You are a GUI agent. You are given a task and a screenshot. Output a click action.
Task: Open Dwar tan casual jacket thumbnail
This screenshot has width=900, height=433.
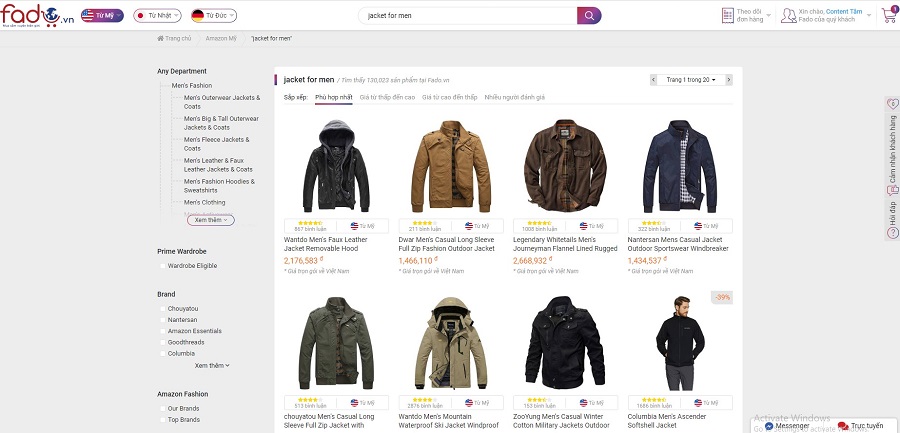[x=451, y=166]
